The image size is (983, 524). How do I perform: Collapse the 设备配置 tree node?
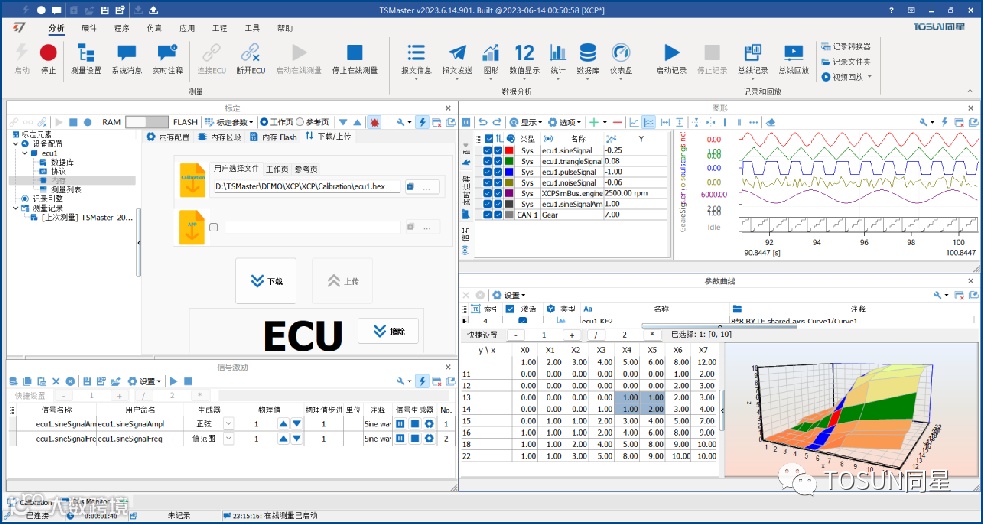pyautogui.click(x=16, y=144)
